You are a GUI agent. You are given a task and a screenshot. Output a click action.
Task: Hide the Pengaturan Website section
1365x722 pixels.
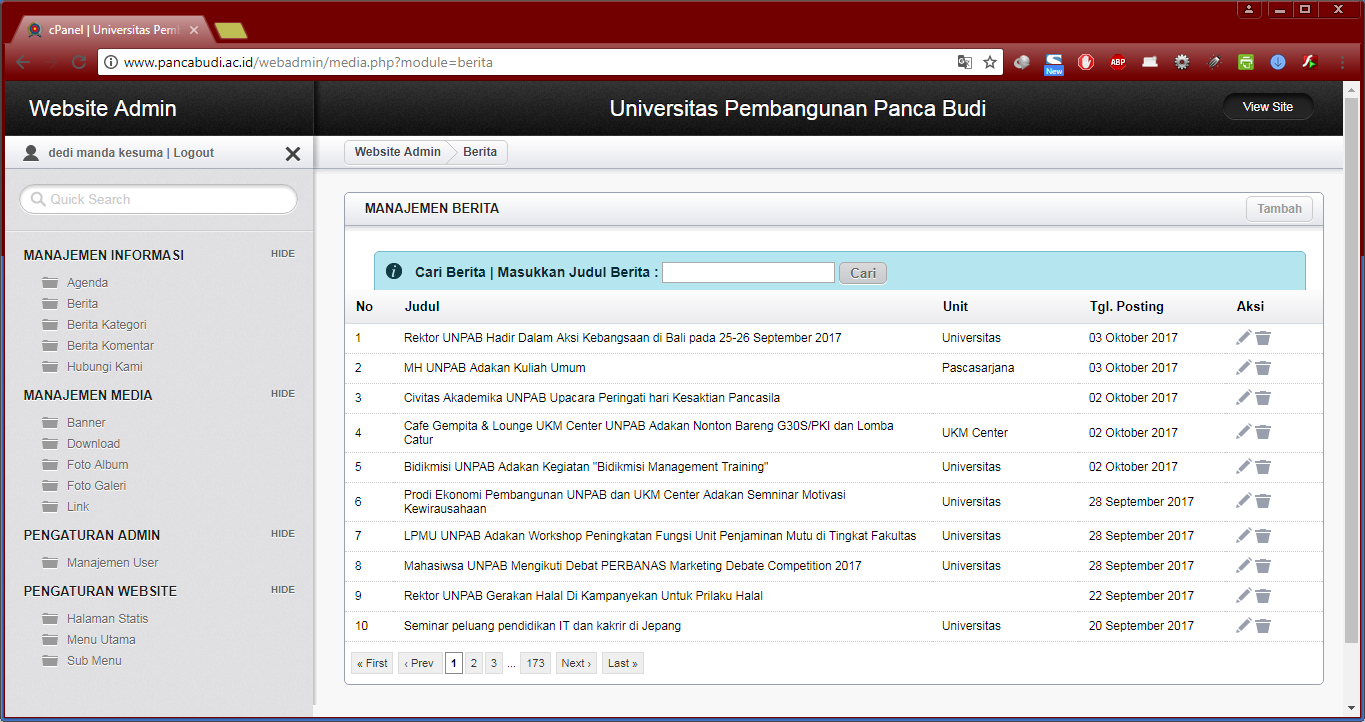(282, 590)
